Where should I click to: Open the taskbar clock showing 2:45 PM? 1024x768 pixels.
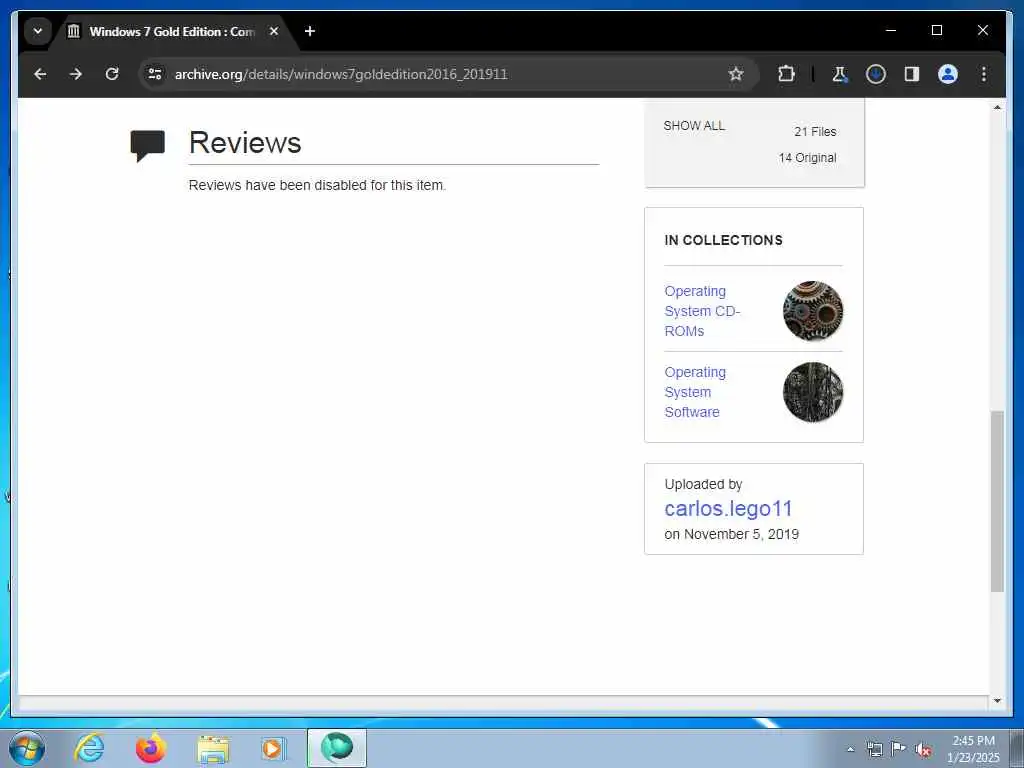coord(973,749)
